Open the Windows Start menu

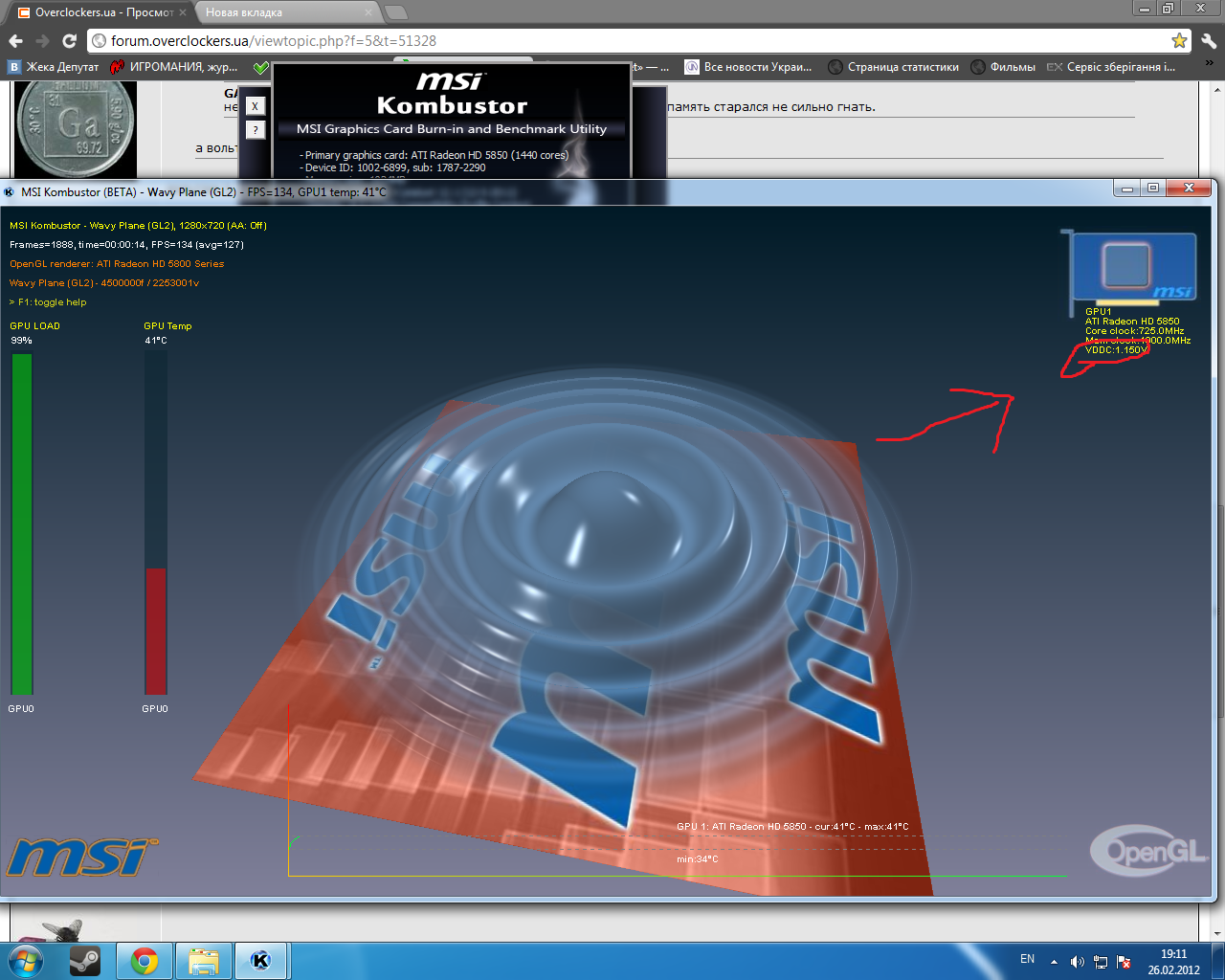[x=25, y=961]
